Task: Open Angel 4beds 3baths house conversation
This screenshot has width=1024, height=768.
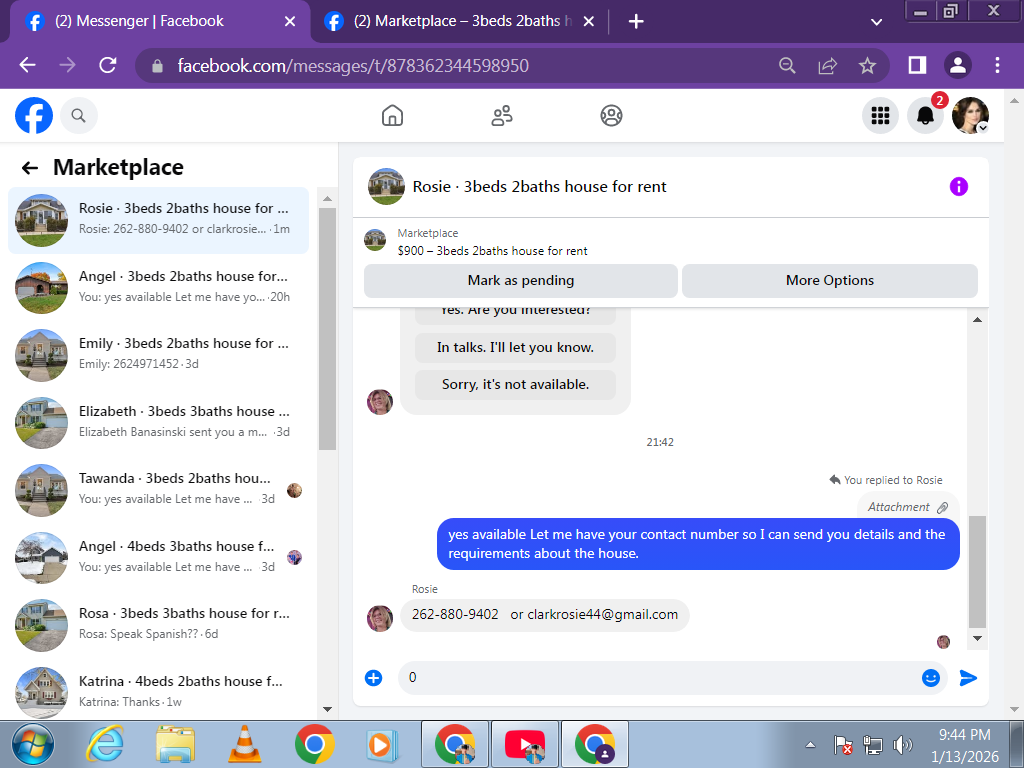Action: (x=158, y=557)
